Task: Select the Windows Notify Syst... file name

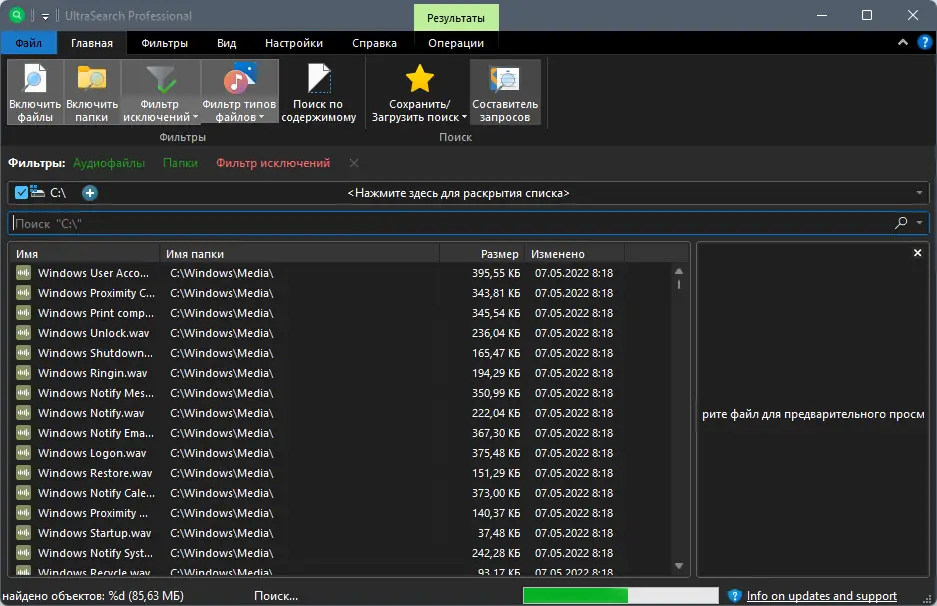Action: 96,553
